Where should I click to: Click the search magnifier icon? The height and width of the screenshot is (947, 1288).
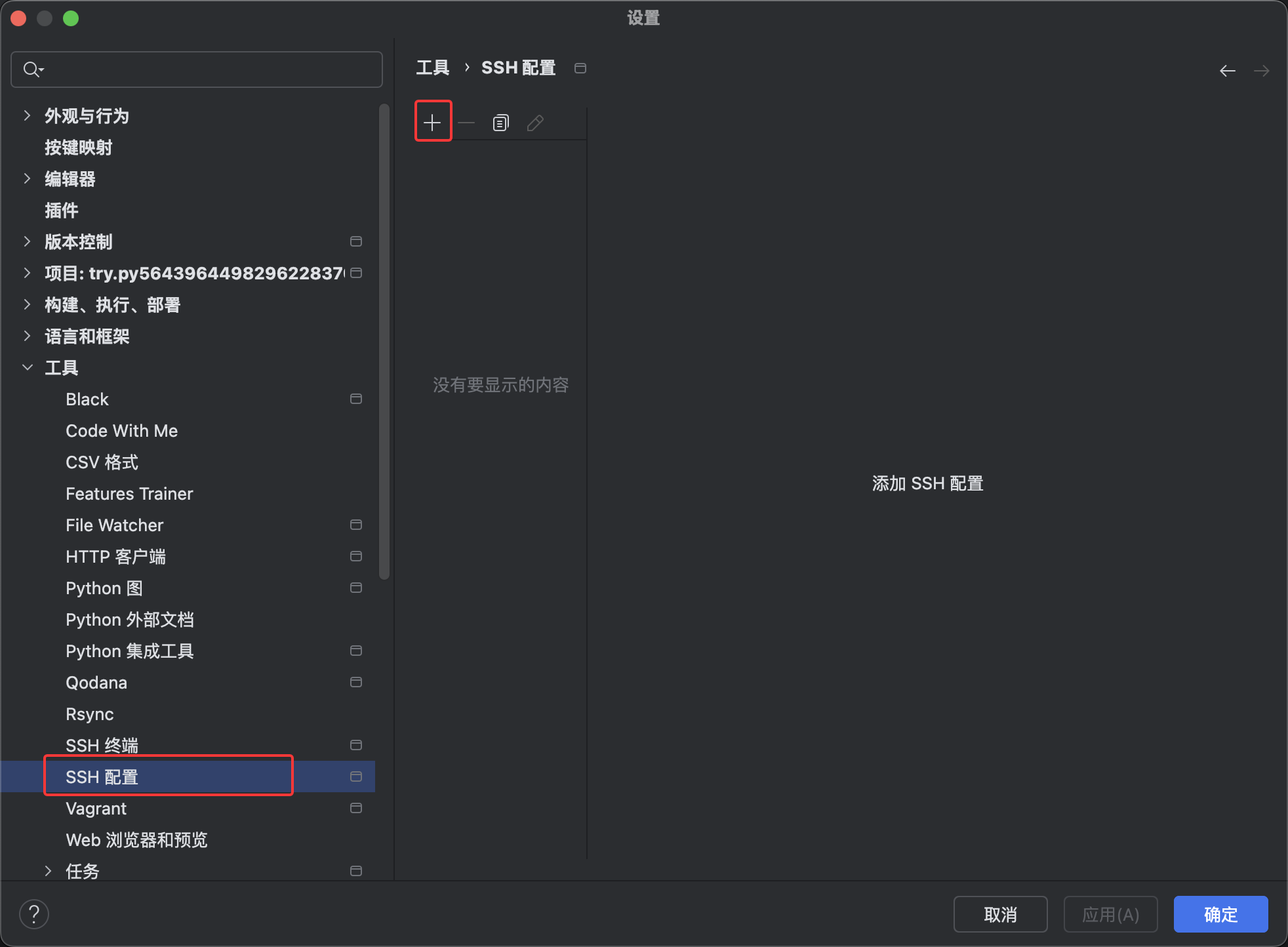click(x=31, y=69)
